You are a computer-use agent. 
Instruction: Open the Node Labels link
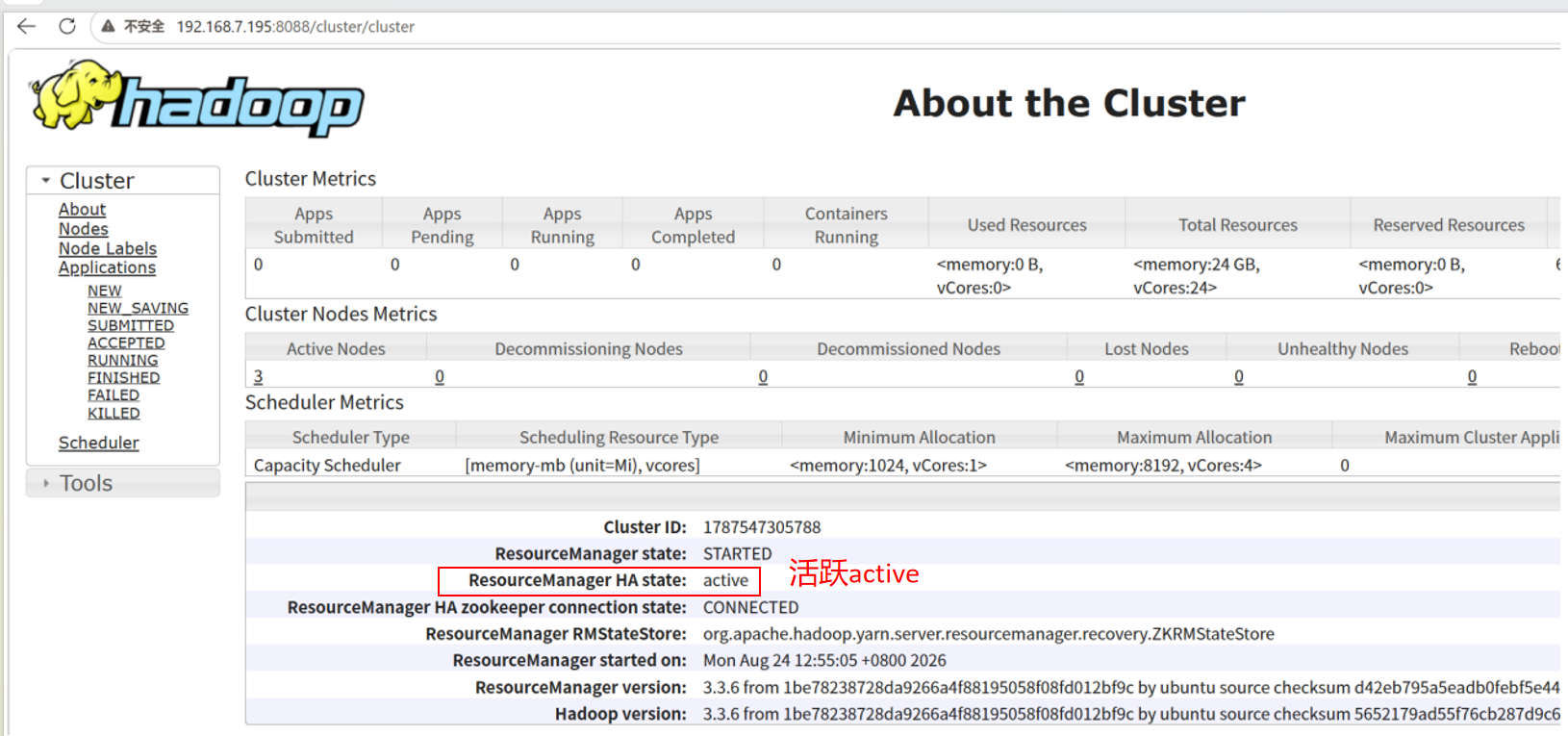point(108,248)
